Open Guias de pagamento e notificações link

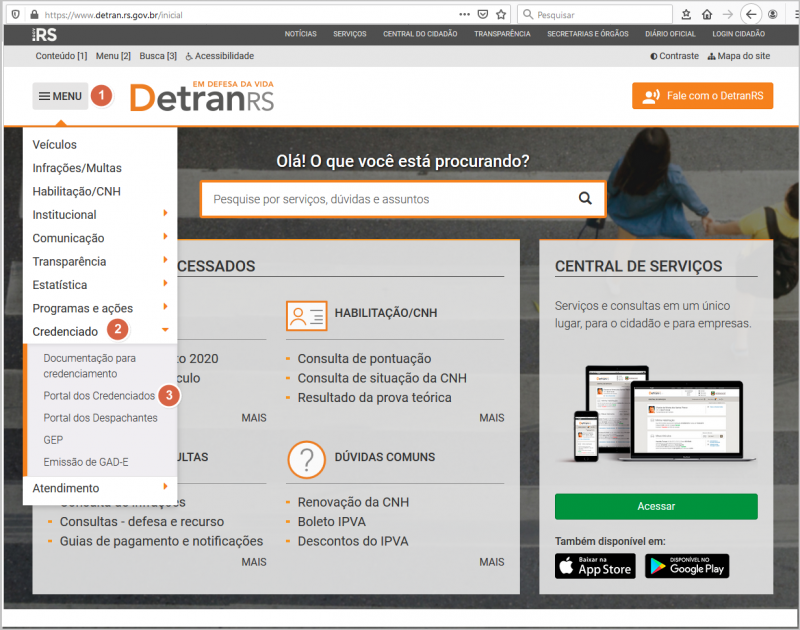pyautogui.click(x=161, y=541)
